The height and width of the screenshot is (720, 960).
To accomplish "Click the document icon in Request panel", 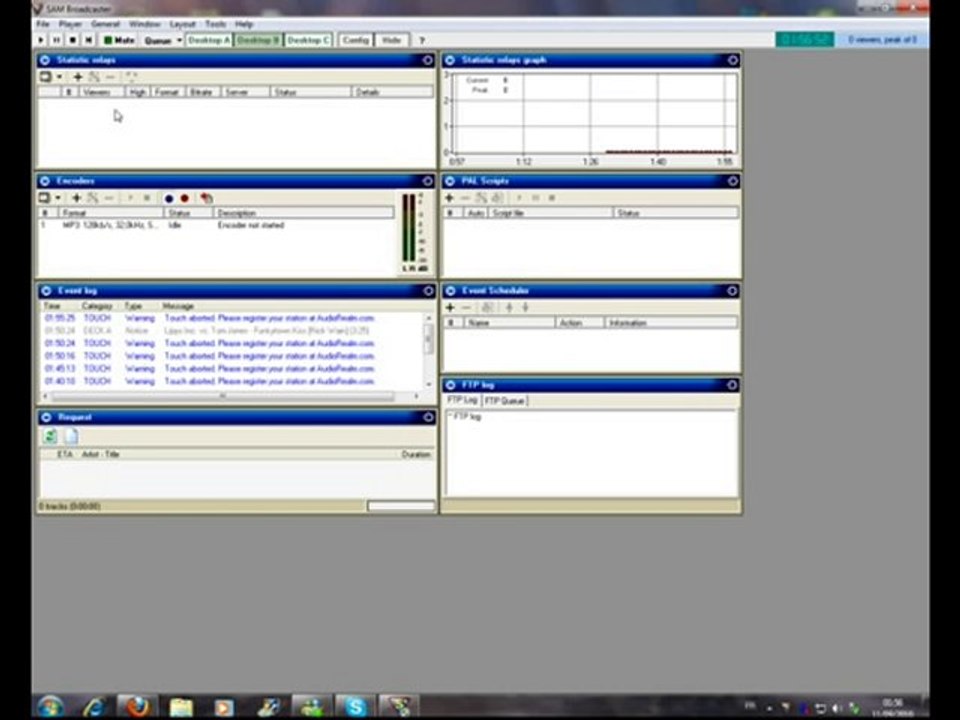I will point(72,436).
